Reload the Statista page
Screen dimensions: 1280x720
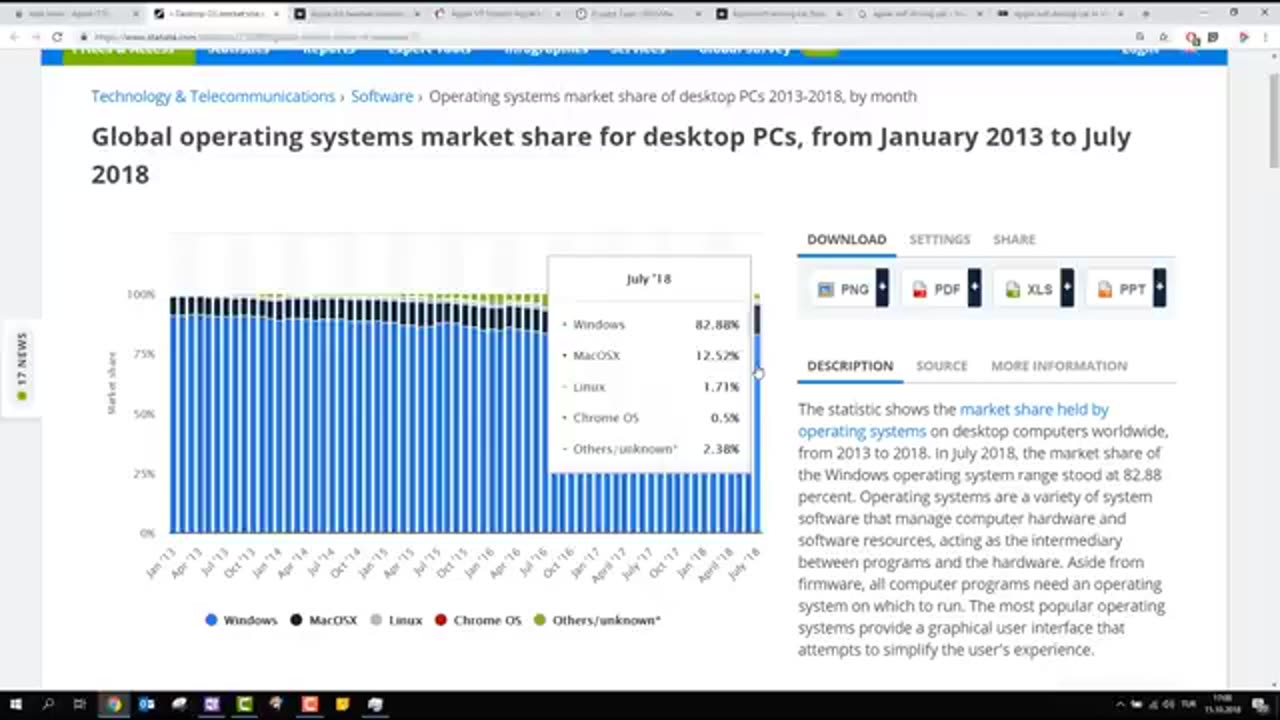pyautogui.click(x=57, y=37)
